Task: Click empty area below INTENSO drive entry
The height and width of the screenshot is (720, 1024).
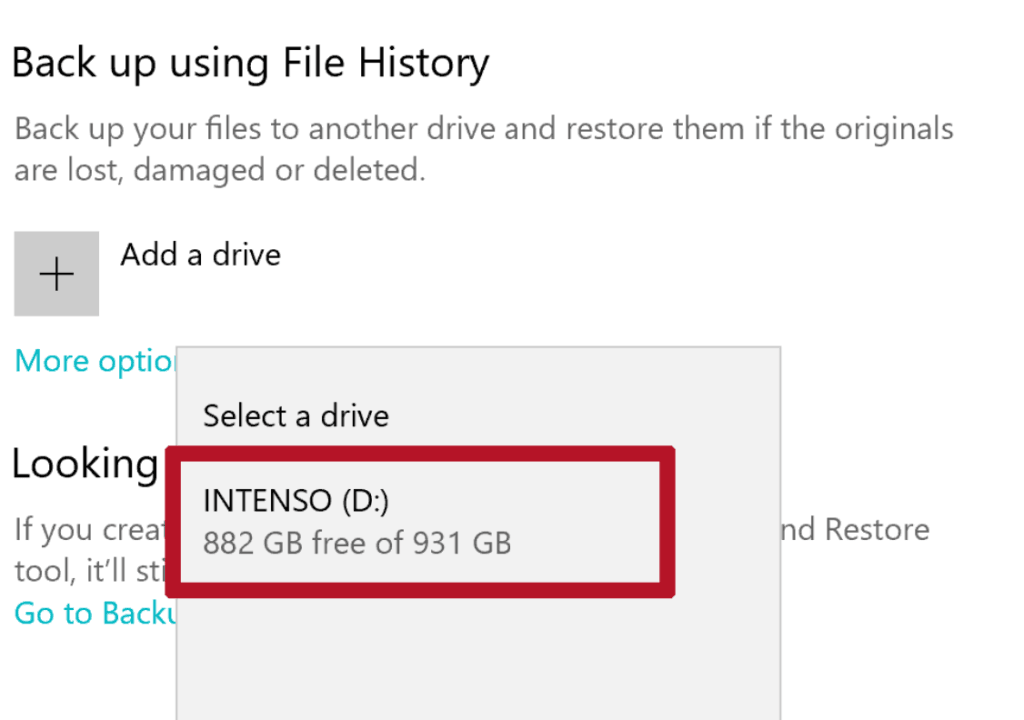Action: (478, 660)
